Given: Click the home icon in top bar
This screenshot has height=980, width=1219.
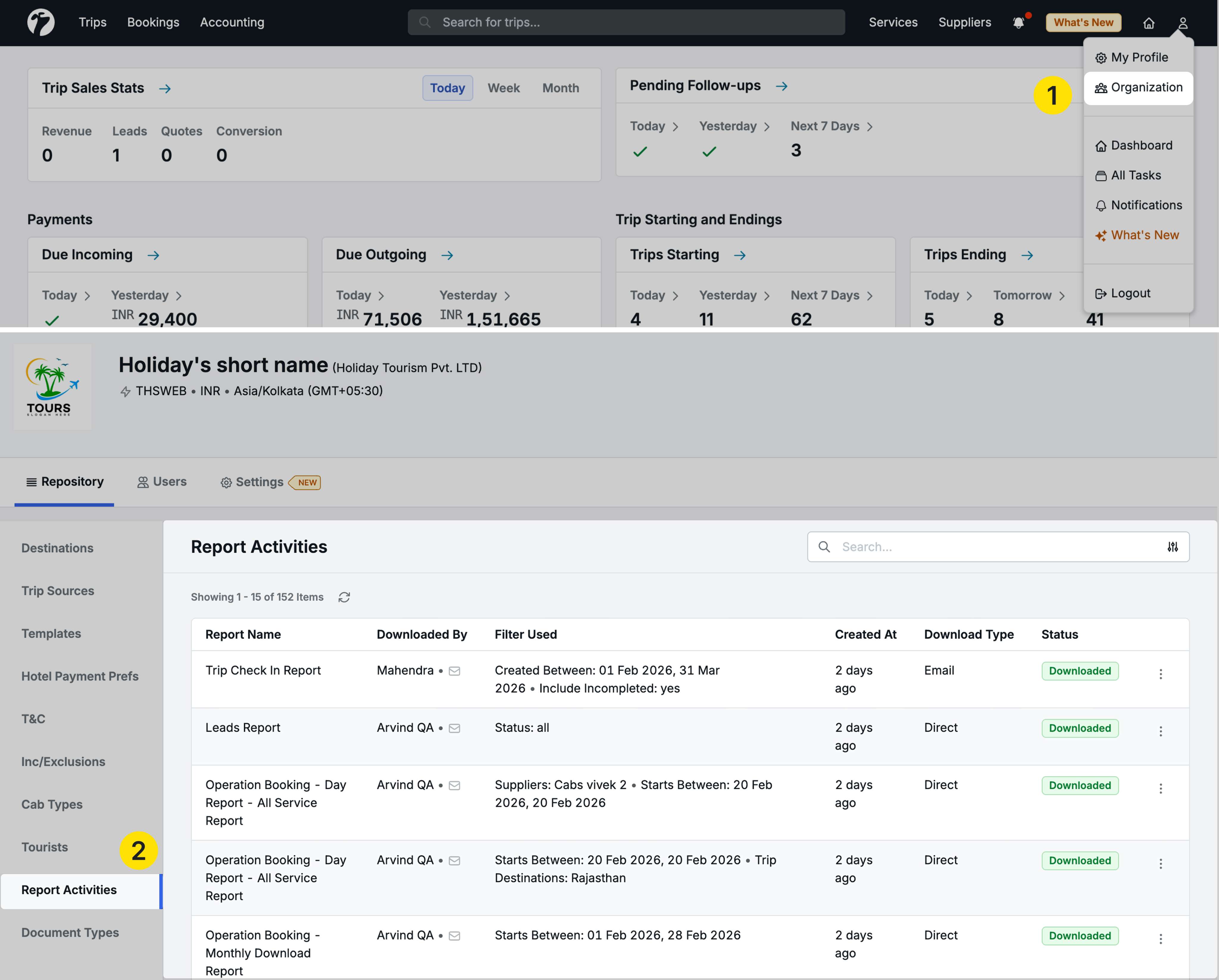Looking at the screenshot, I should tap(1148, 23).
